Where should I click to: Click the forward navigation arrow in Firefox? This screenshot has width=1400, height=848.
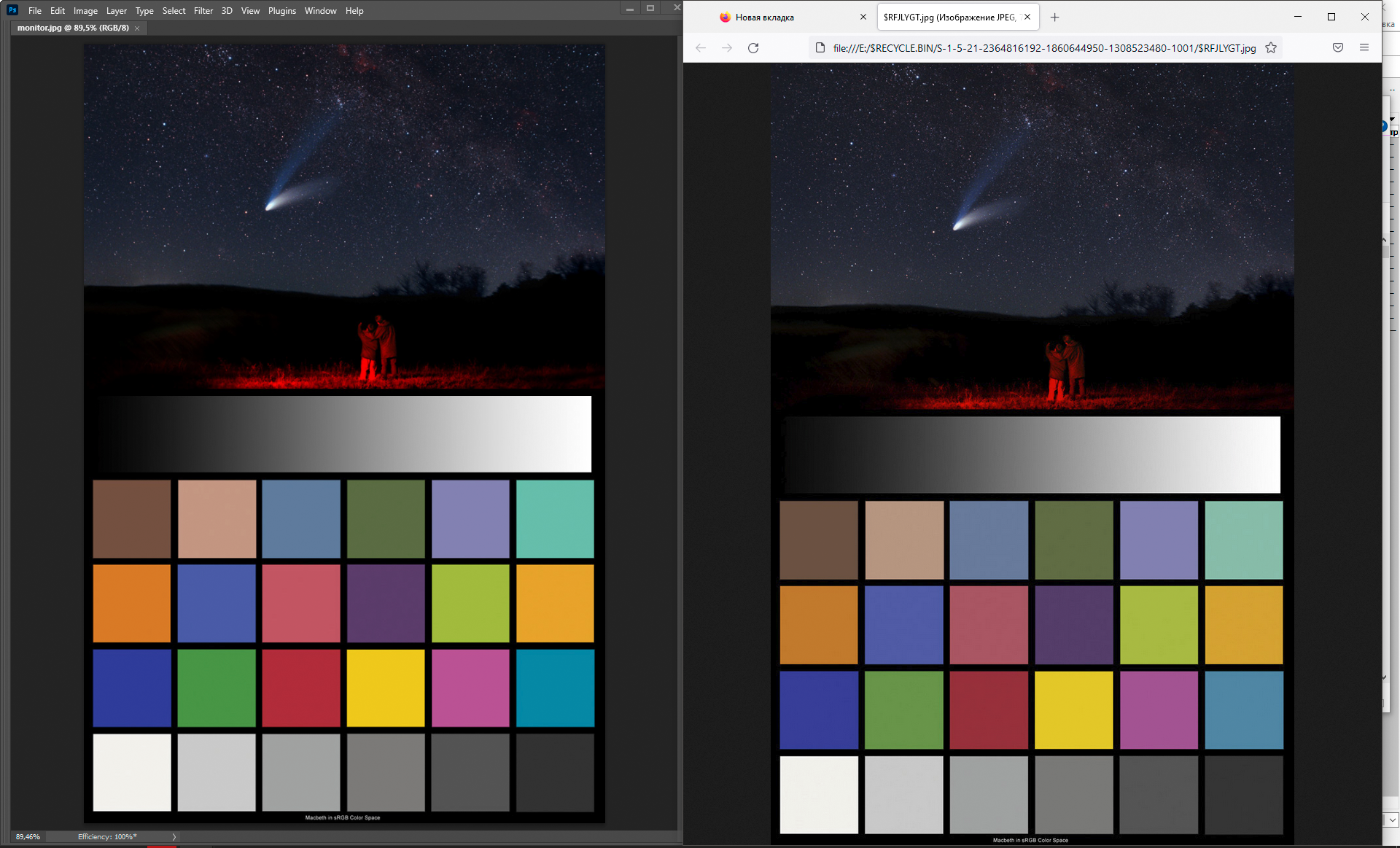(726, 47)
